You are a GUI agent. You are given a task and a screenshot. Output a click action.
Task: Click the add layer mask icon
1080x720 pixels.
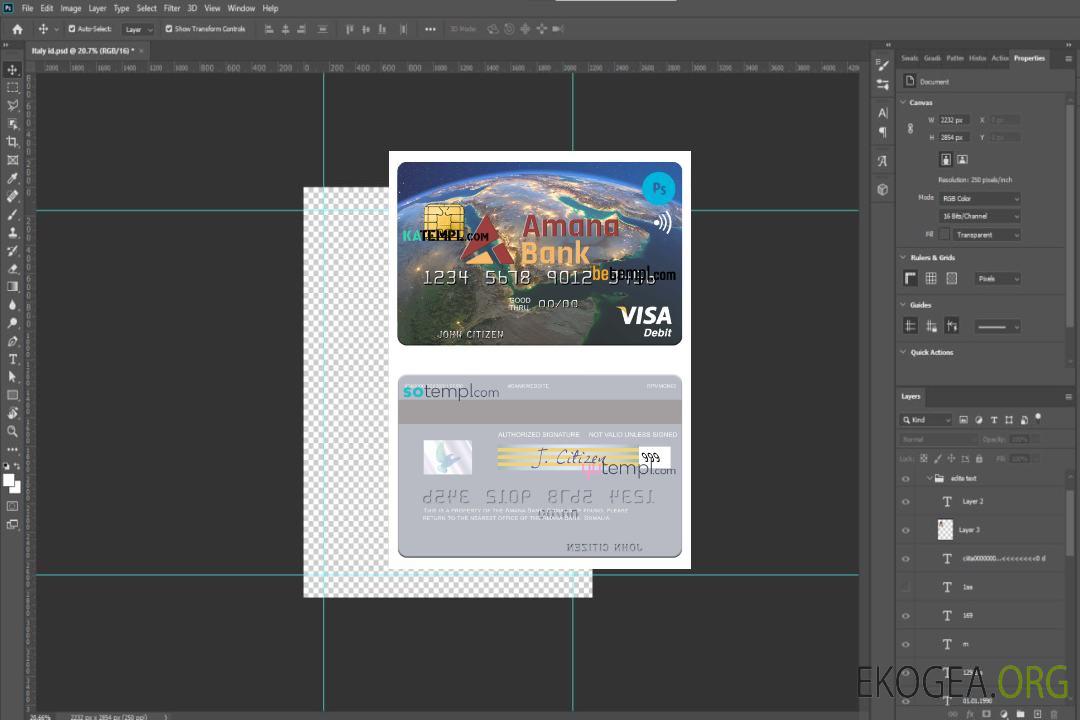pos(986,714)
